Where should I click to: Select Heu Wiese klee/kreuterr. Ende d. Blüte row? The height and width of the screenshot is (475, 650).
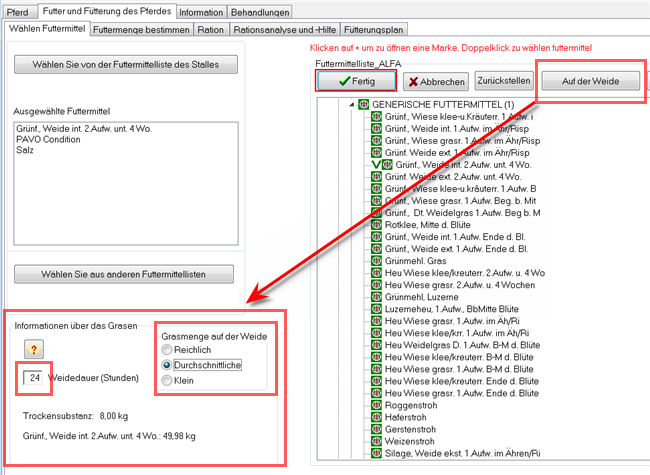[x=461, y=381]
